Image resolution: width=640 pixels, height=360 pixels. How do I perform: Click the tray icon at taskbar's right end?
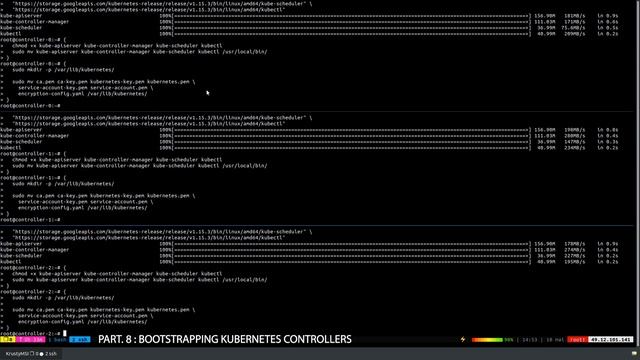(634, 353)
